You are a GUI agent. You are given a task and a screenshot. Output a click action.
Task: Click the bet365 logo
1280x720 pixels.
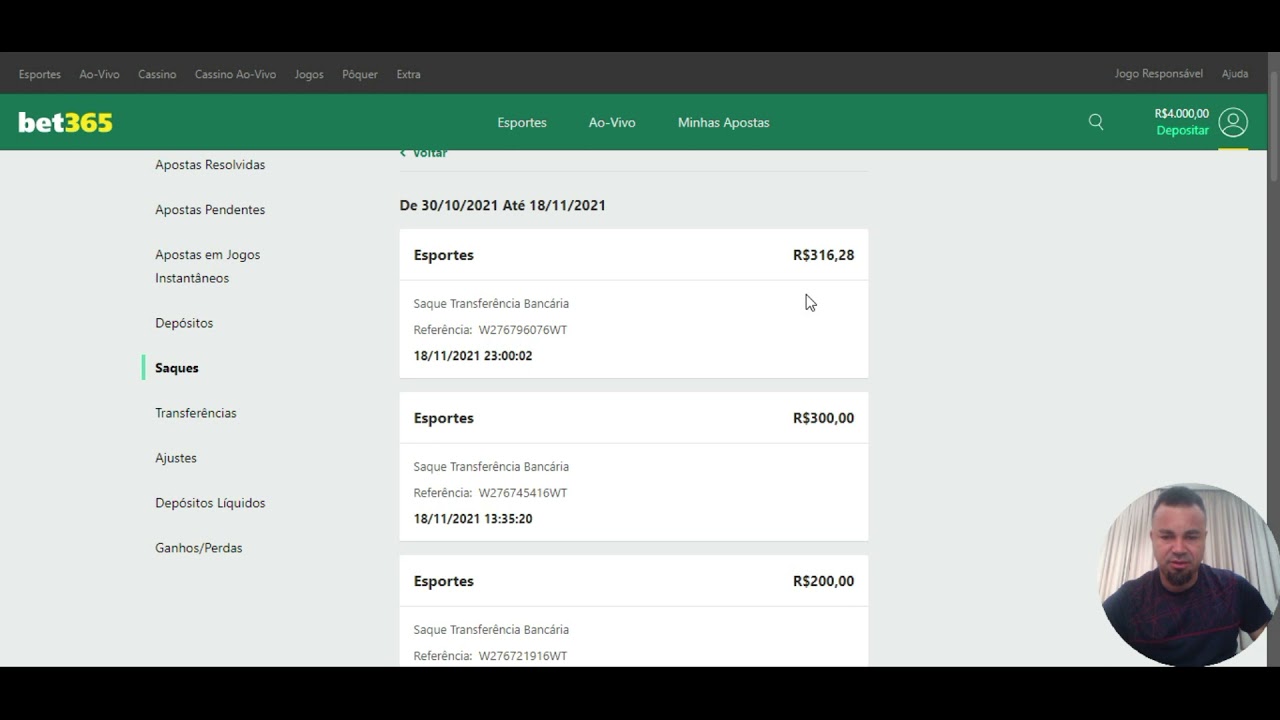click(66, 122)
